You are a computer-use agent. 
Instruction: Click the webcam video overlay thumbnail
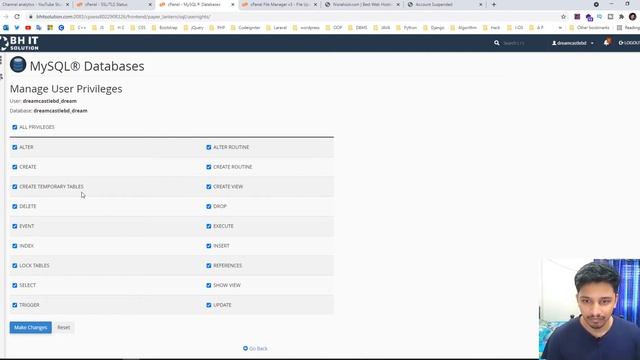589,309
